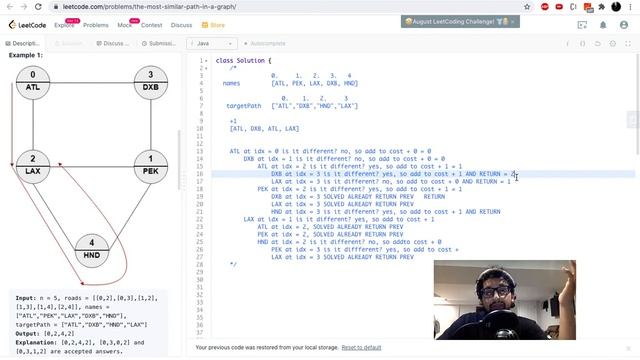Open the LeetCode playground icon
640x360 pixels.
pos(582,25)
